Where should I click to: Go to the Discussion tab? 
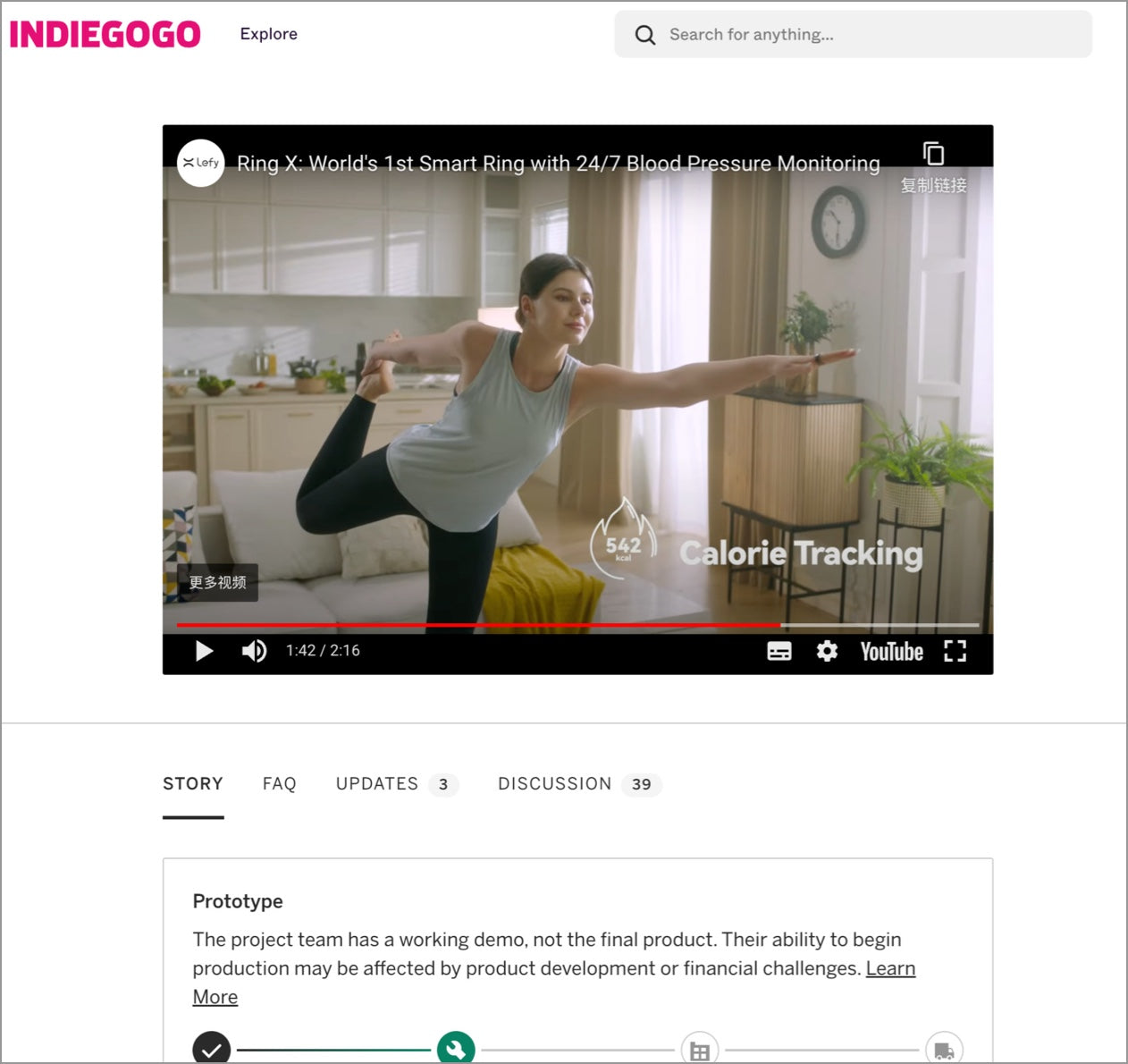554,784
